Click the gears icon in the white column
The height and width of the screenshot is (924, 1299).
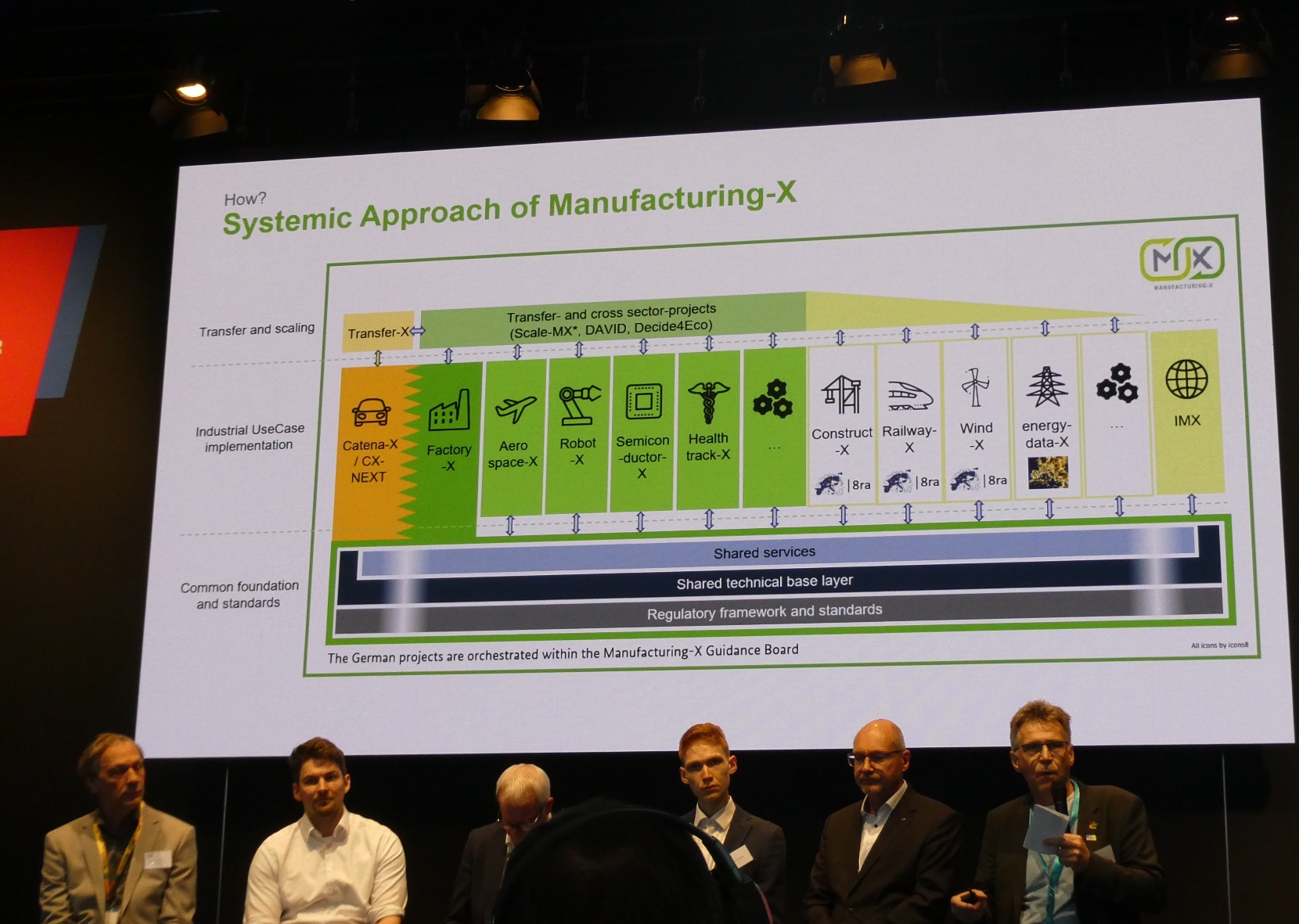[1117, 383]
